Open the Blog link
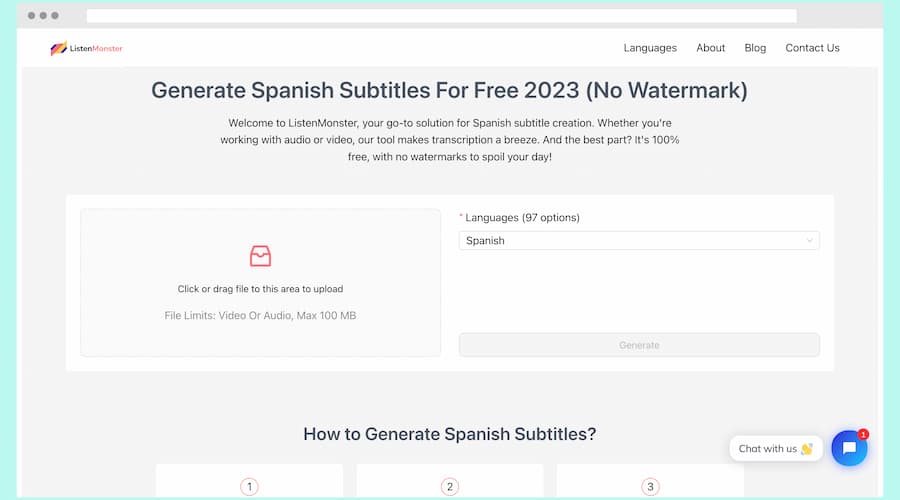Image resolution: width=900 pixels, height=500 pixels. coord(755,48)
